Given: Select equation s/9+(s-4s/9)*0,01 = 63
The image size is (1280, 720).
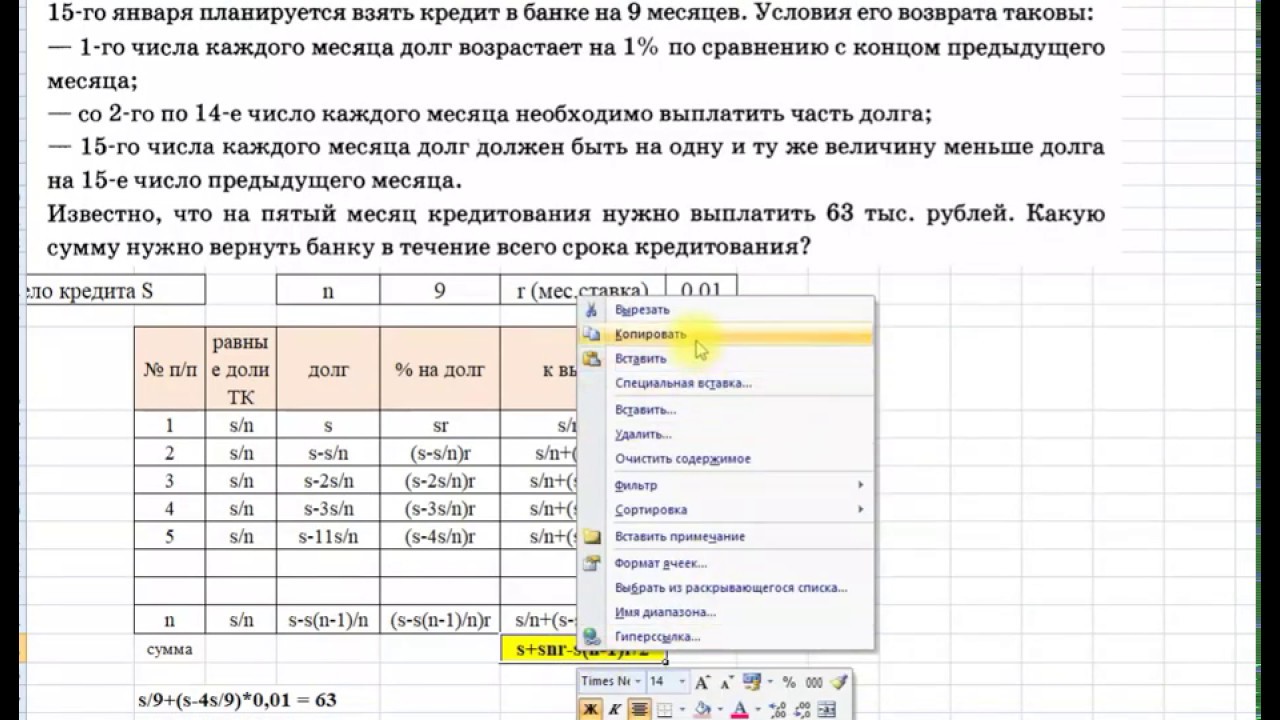Looking at the screenshot, I should [237, 700].
